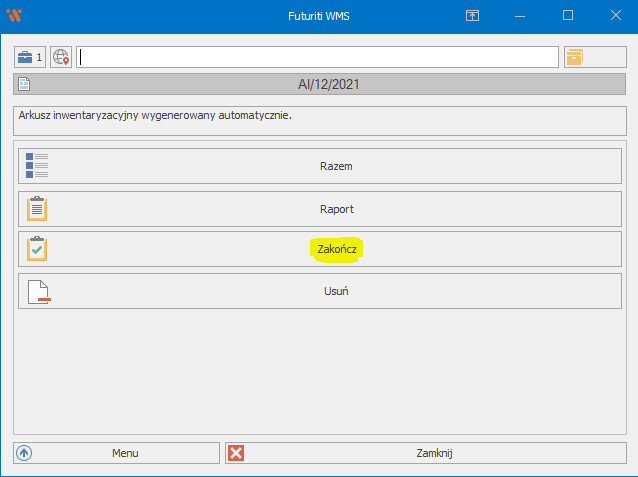638x477 pixels.
Task: Click the list icon on Razem row
Action: click(x=37, y=166)
